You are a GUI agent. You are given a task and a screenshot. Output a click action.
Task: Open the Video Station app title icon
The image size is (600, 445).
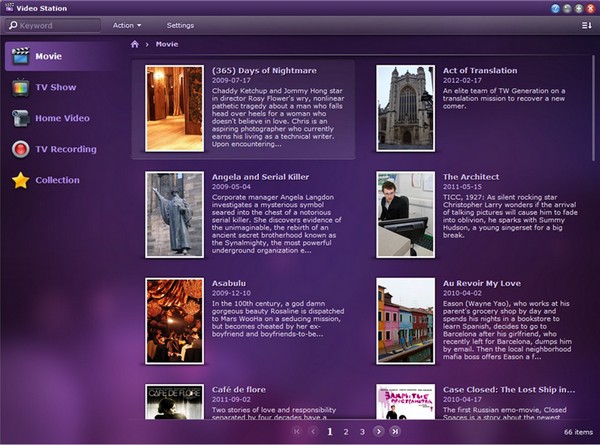[10, 8]
